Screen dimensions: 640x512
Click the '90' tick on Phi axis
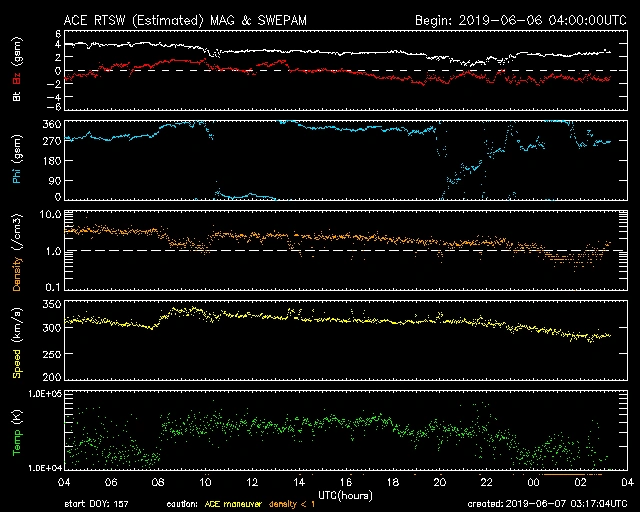[x=56, y=180]
